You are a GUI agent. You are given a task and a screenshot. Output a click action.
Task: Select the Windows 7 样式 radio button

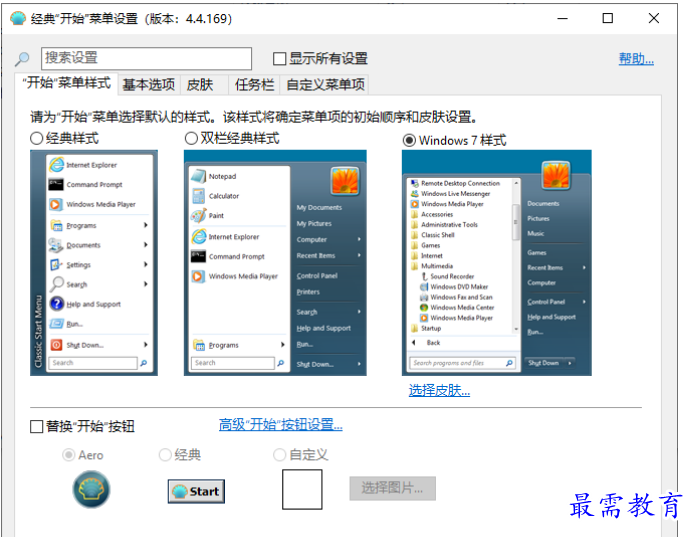click(409, 141)
